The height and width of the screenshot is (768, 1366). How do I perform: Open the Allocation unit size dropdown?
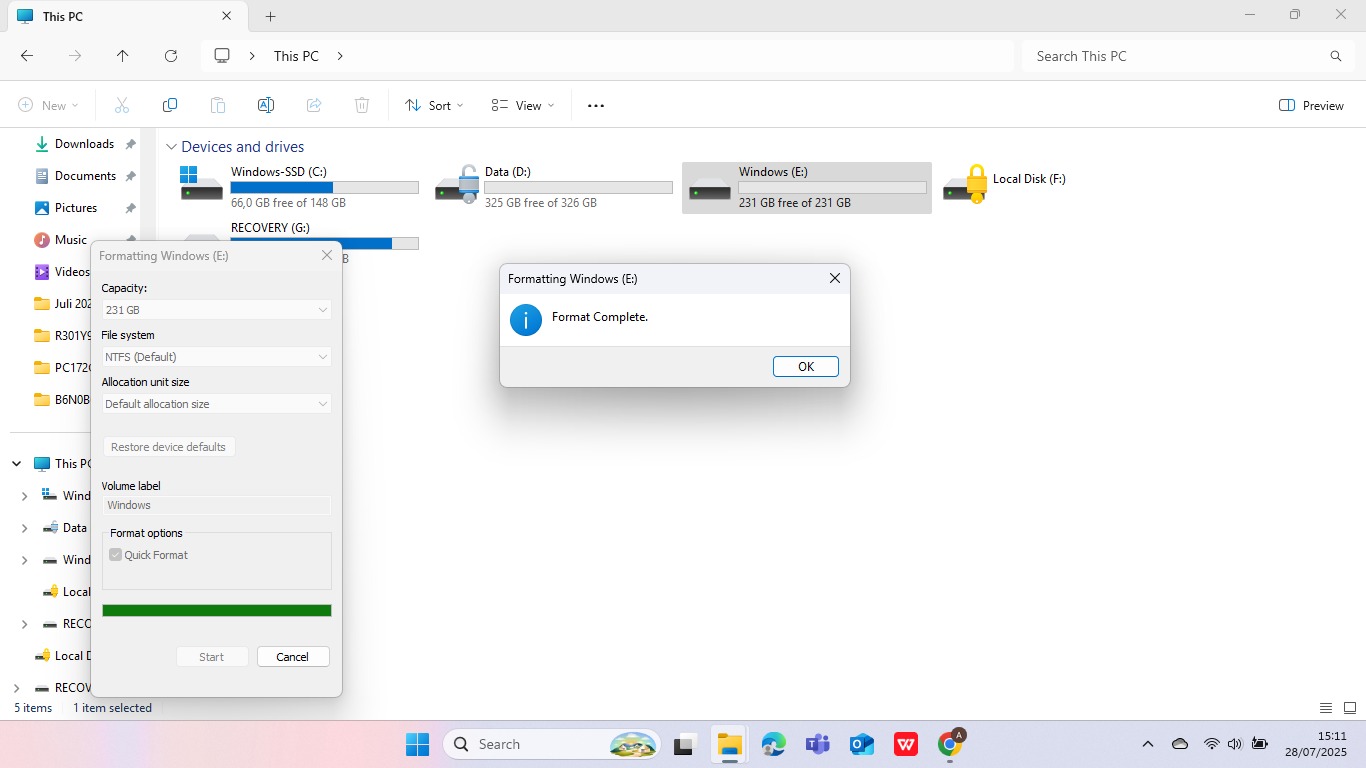click(216, 404)
